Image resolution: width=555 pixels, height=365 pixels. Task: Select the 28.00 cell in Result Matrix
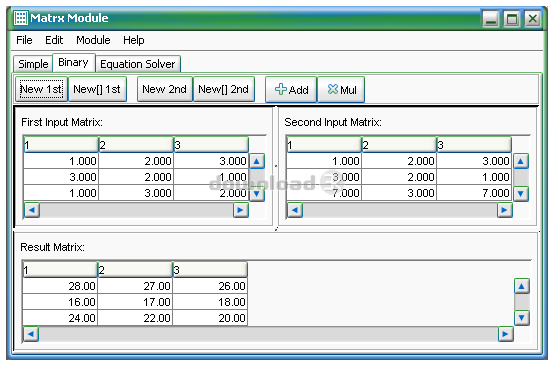tap(60, 286)
